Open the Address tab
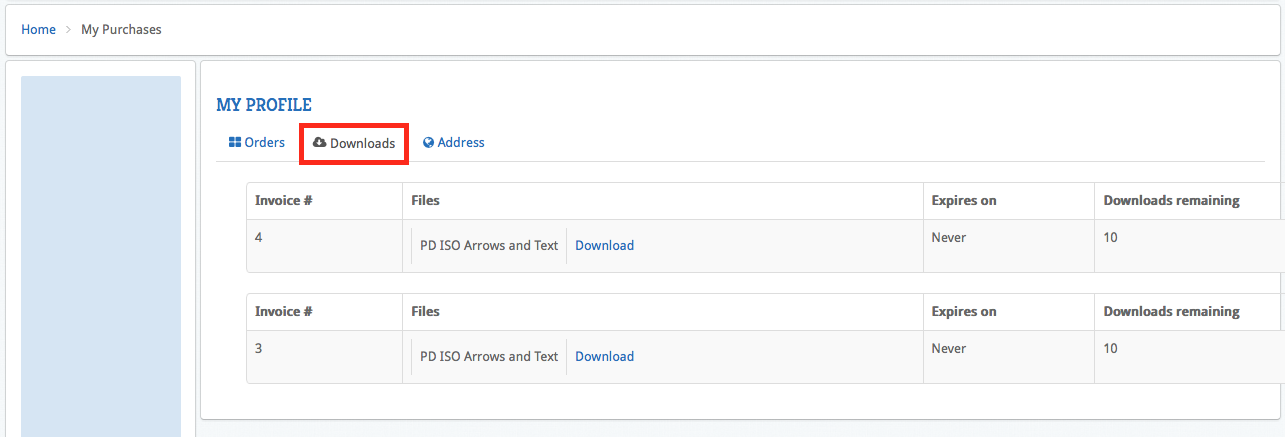The width and height of the screenshot is (1285, 437). (454, 143)
